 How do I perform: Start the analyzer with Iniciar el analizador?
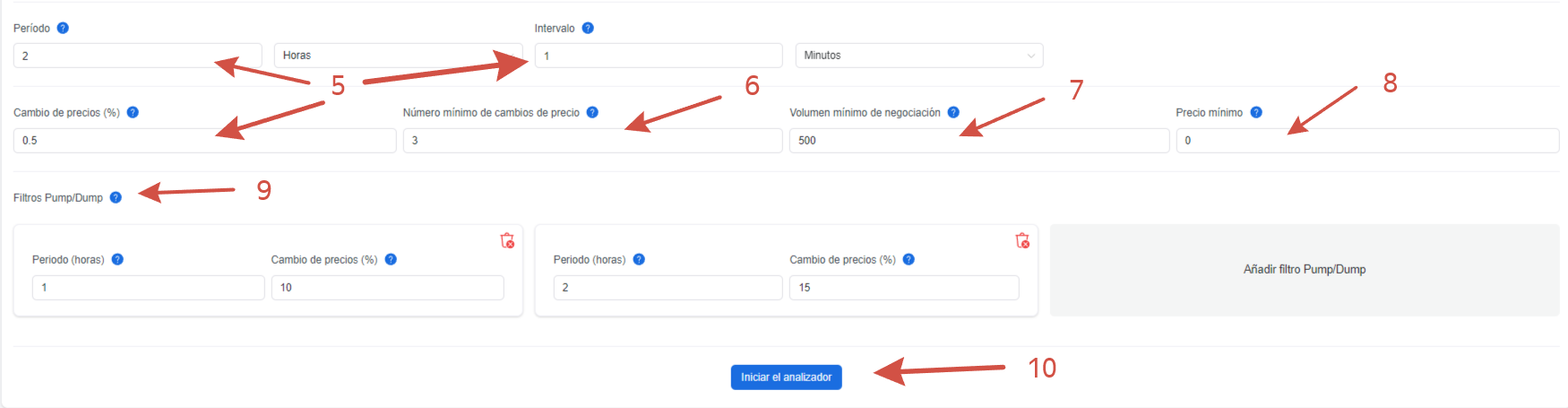(x=786, y=378)
